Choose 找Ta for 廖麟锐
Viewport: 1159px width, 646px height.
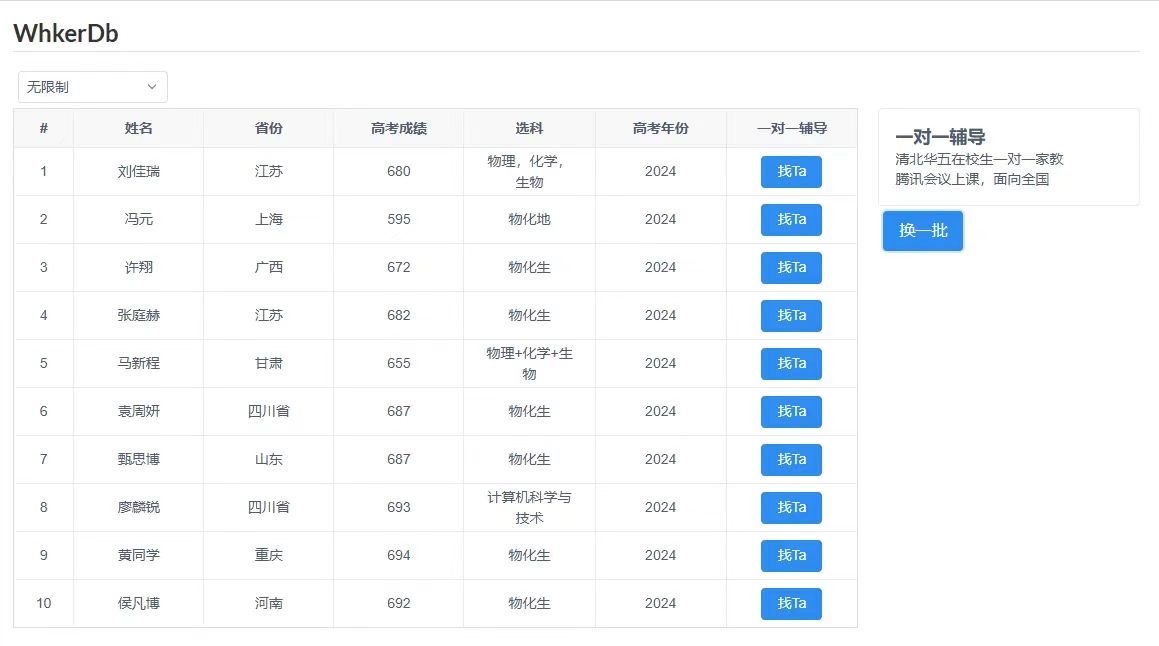[791, 508]
